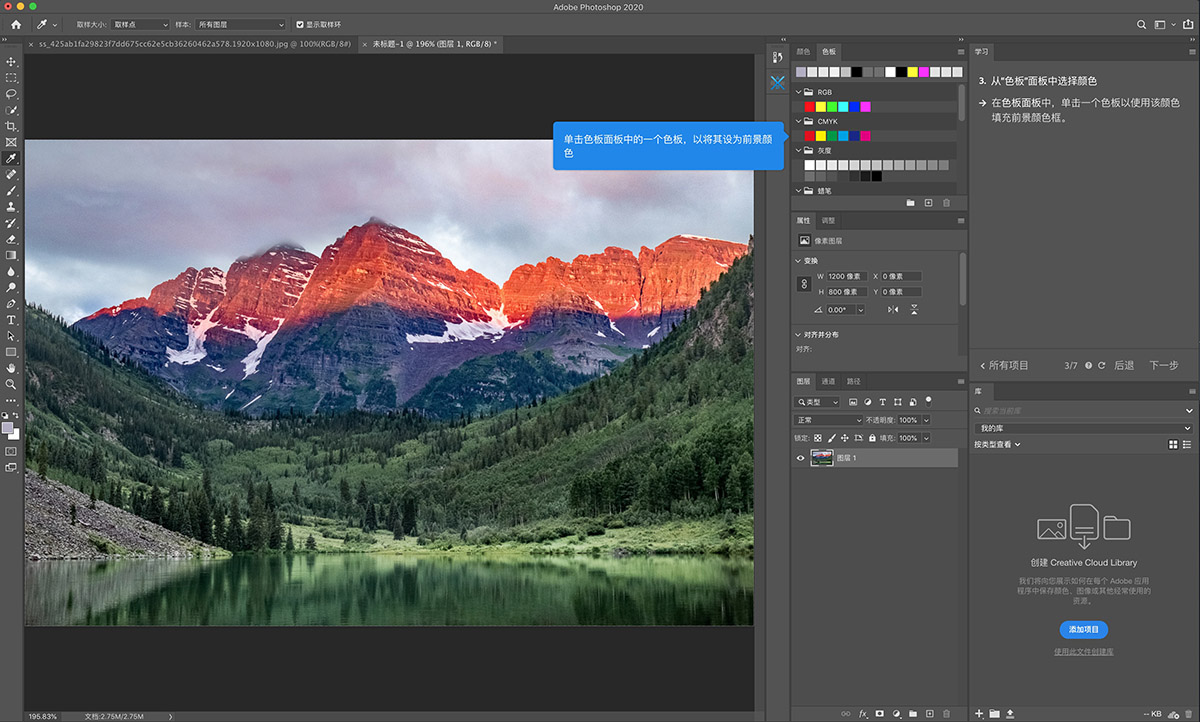Select the Dodge tool

tap(11, 287)
